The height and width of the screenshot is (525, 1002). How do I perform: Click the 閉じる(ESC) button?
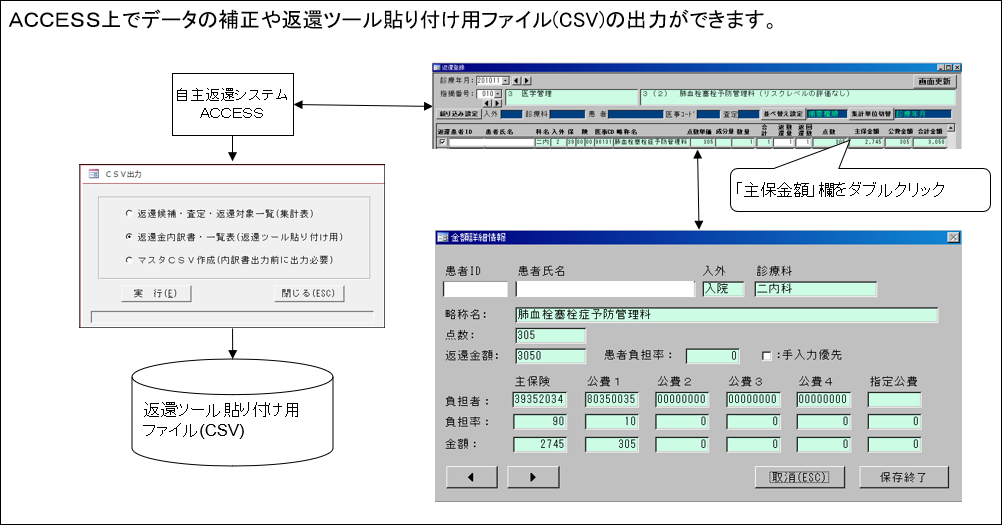(309, 293)
